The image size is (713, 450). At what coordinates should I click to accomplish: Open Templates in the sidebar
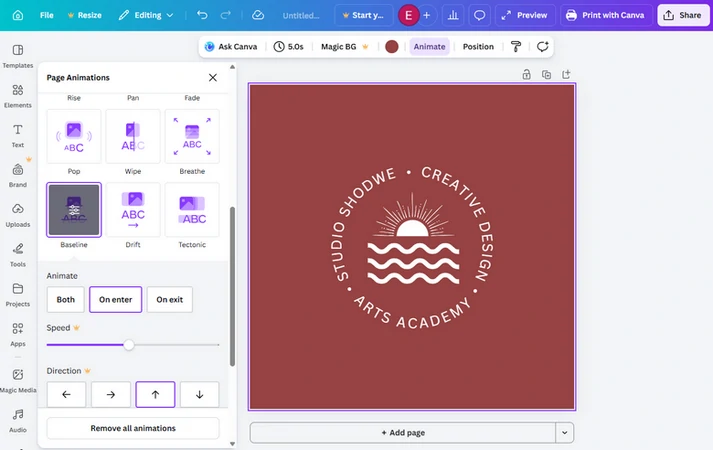pyautogui.click(x=18, y=56)
